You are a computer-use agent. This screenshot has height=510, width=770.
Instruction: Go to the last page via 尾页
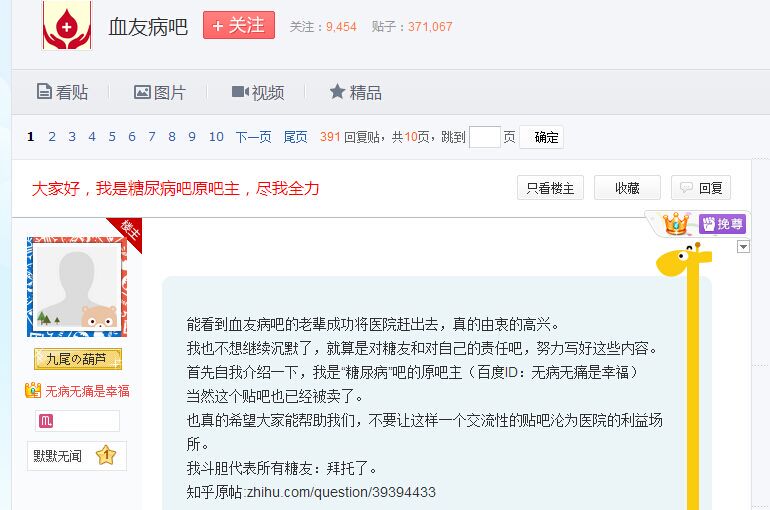tap(295, 137)
